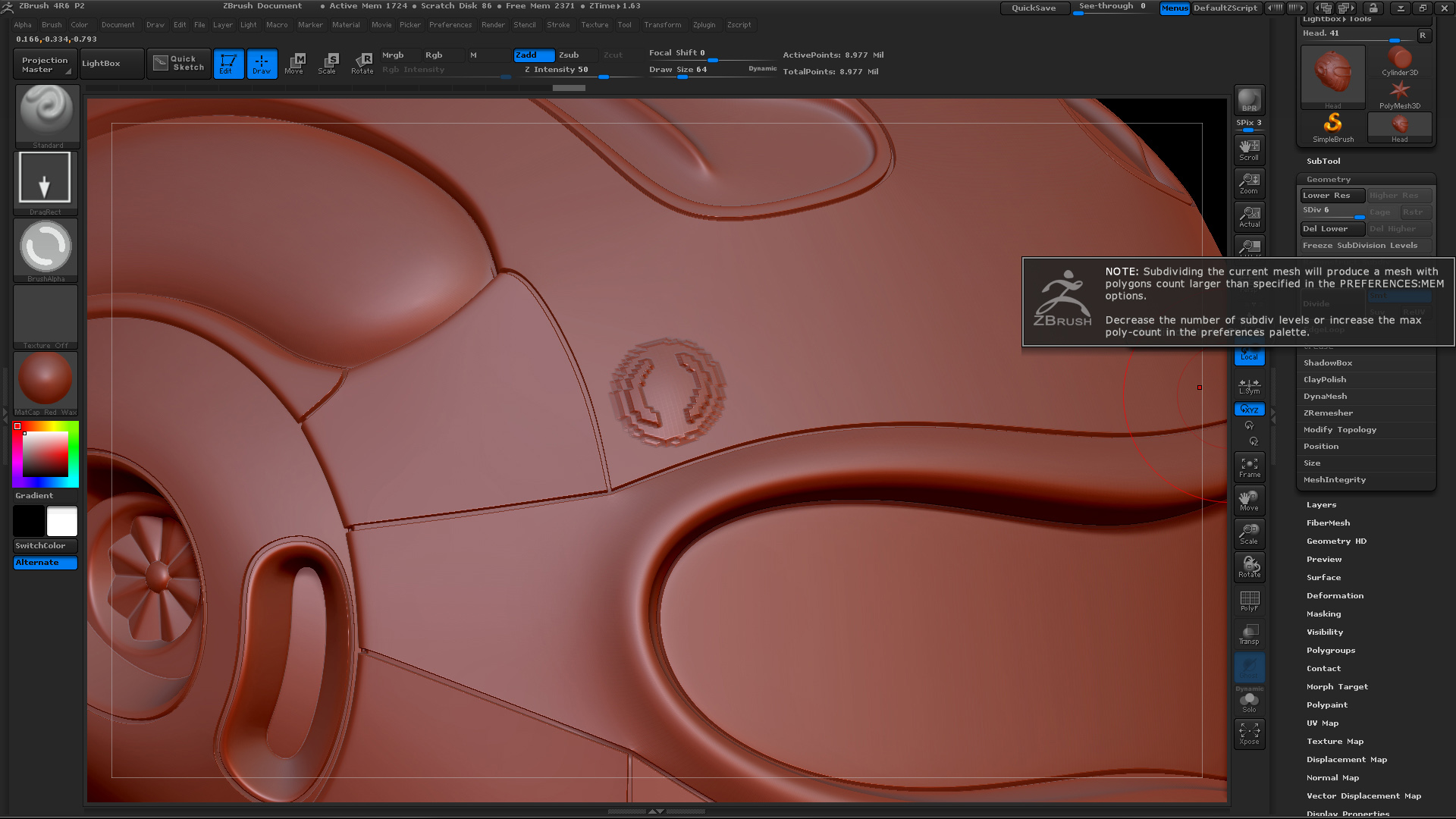Pick a color in the color picker square
This screenshot has height=819, width=1456.
45,454
